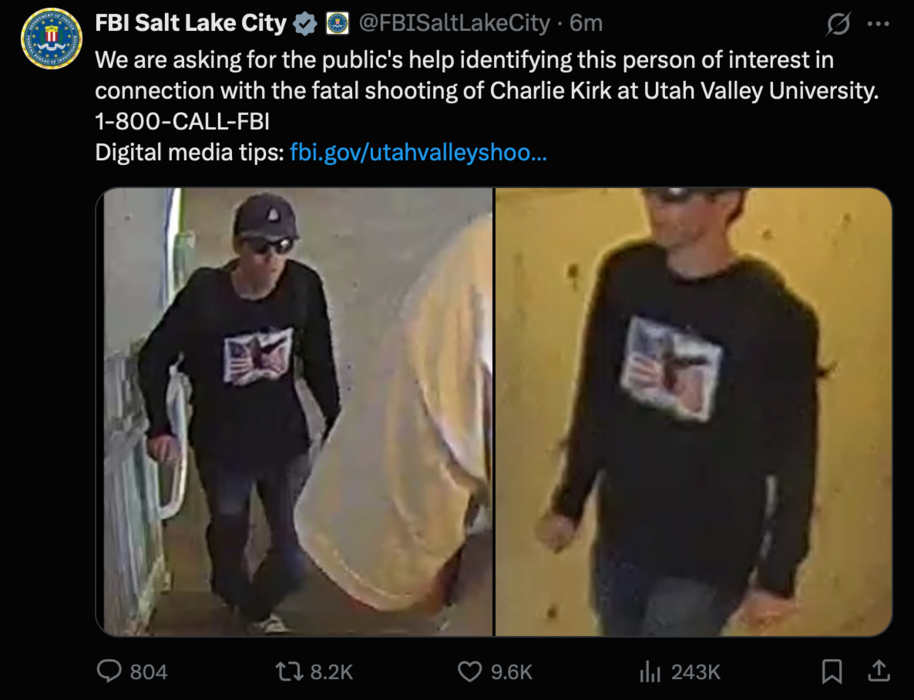Open the right surveillance photo
The height and width of the screenshot is (700, 914).
pos(694,411)
